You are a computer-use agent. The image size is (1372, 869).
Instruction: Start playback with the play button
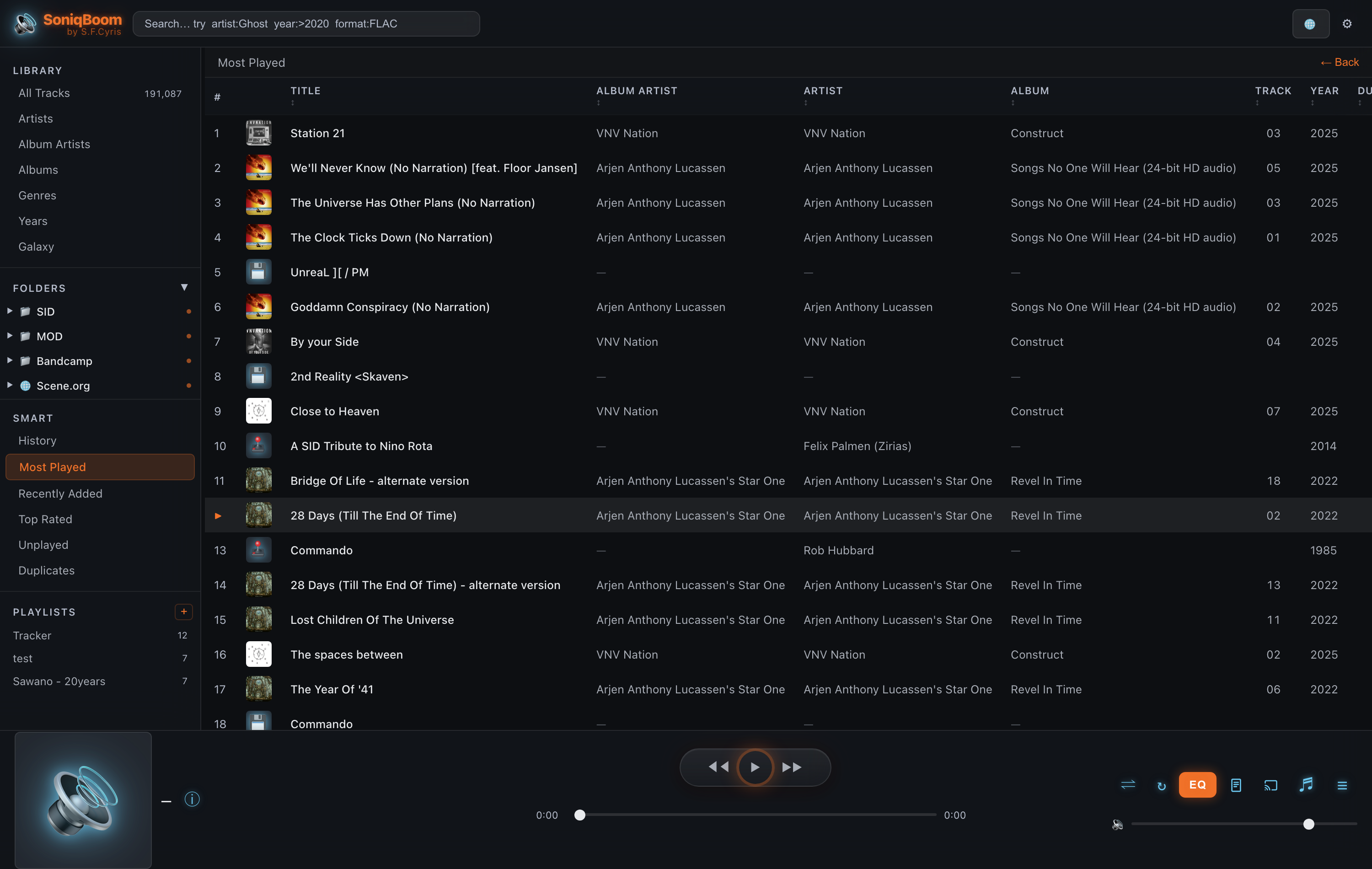[x=755, y=767]
